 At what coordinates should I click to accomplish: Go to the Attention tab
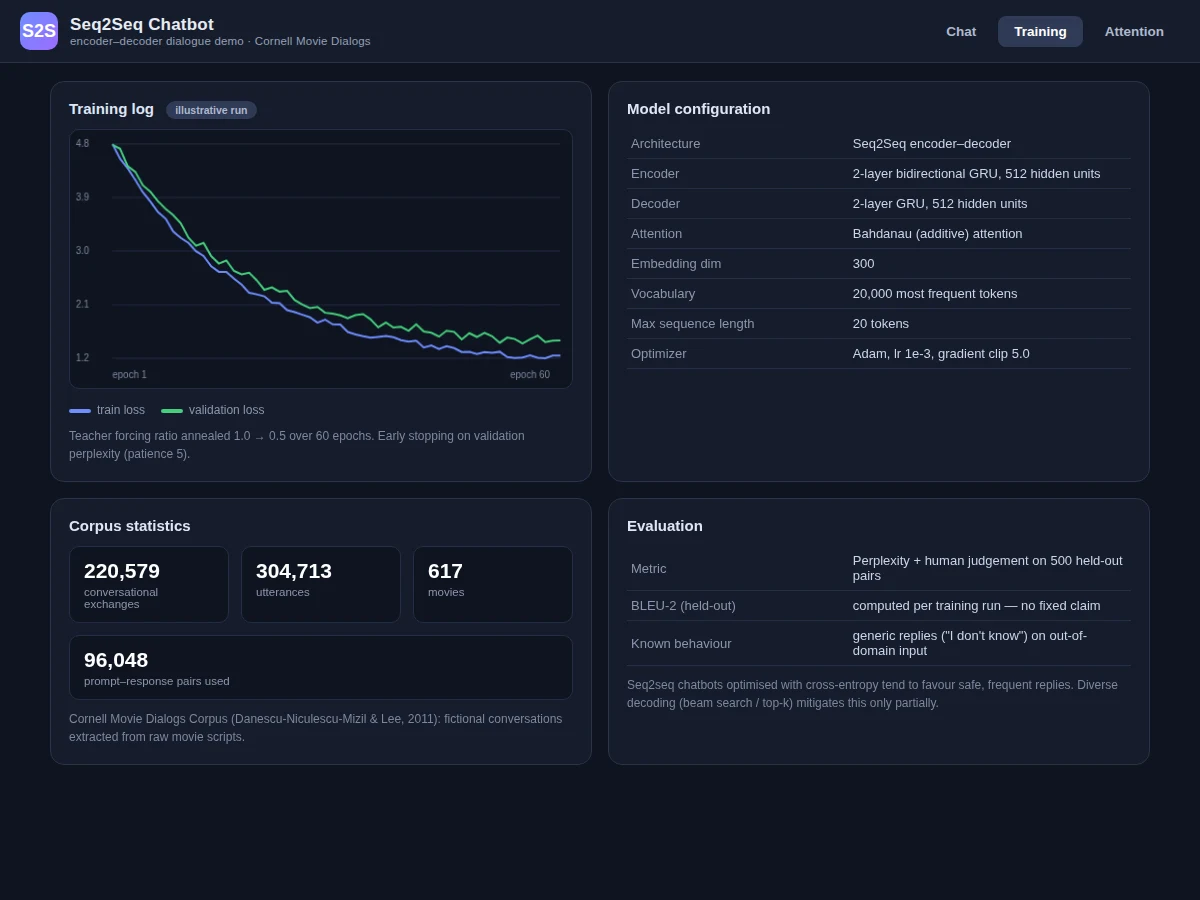1134,31
